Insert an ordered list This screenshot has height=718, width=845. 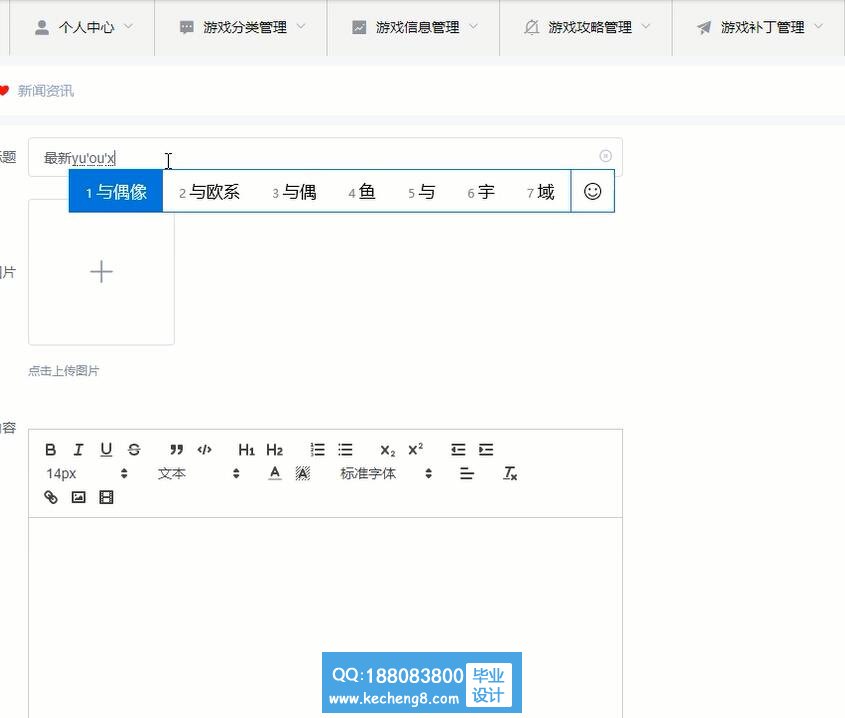(x=317, y=450)
